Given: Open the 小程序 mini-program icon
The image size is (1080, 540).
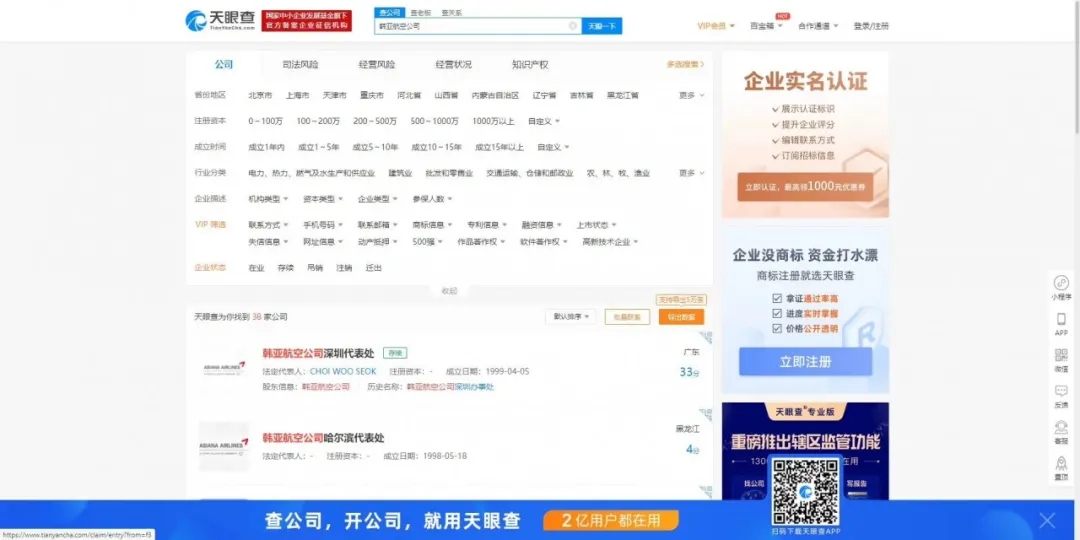Looking at the screenshot, I should [x=1061, y=287].
